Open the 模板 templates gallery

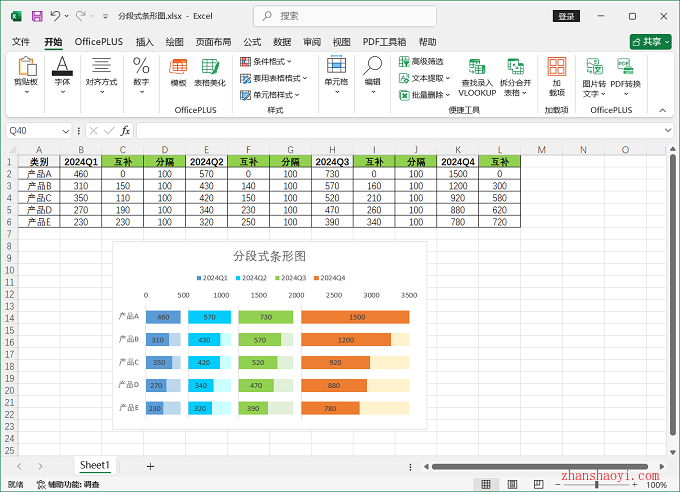pyautogui.click(x=179, y=72)
